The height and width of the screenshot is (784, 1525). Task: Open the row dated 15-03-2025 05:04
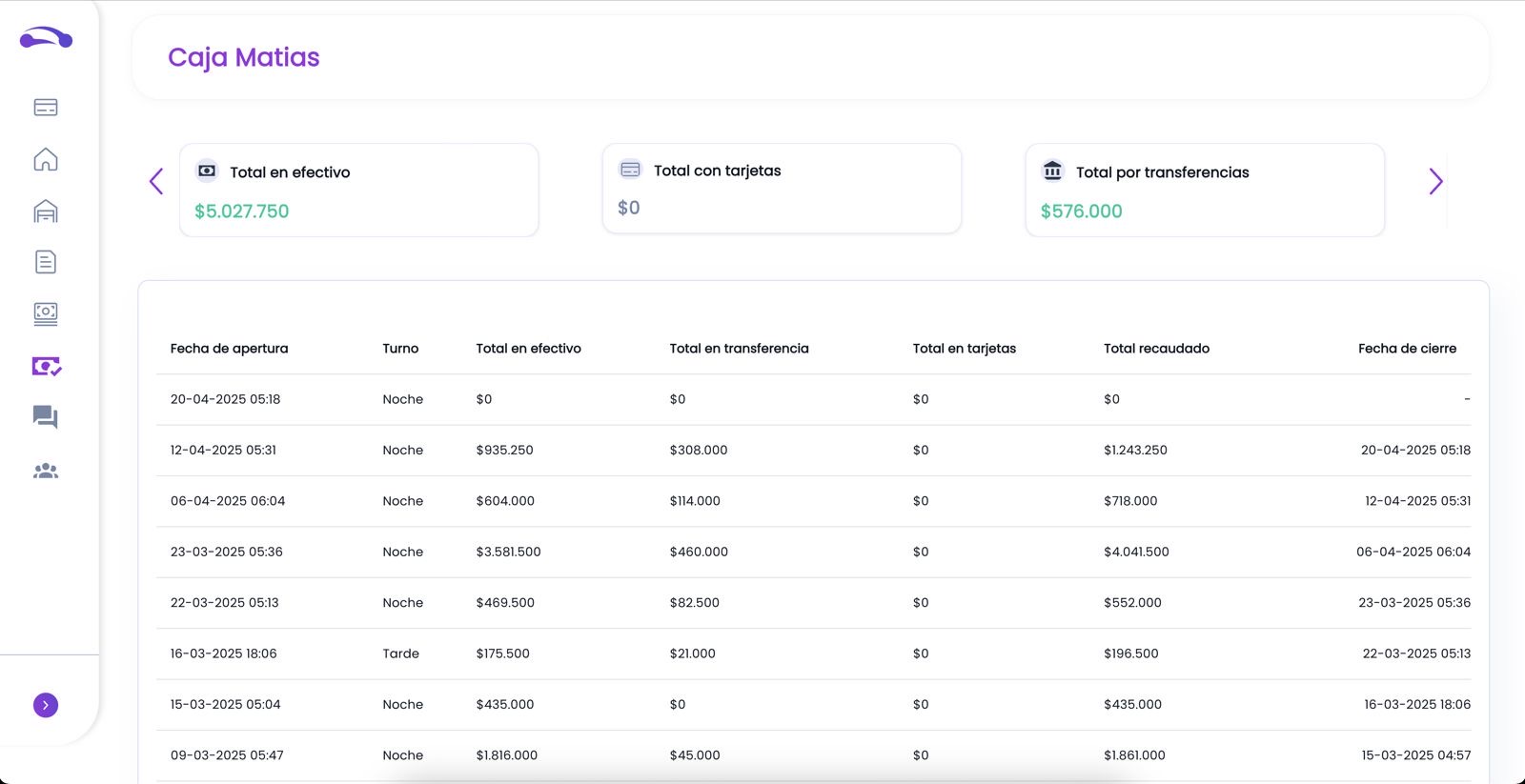814,705
